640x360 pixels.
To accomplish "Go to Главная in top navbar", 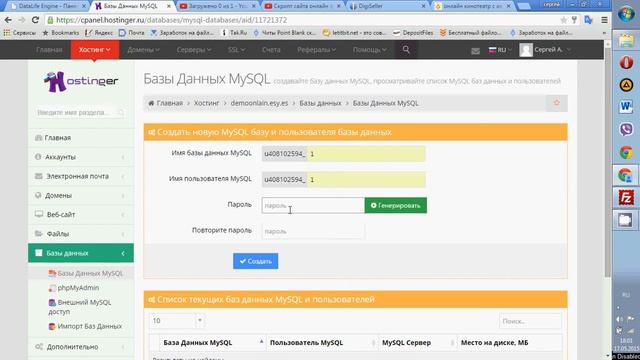I will pos(49,50).
